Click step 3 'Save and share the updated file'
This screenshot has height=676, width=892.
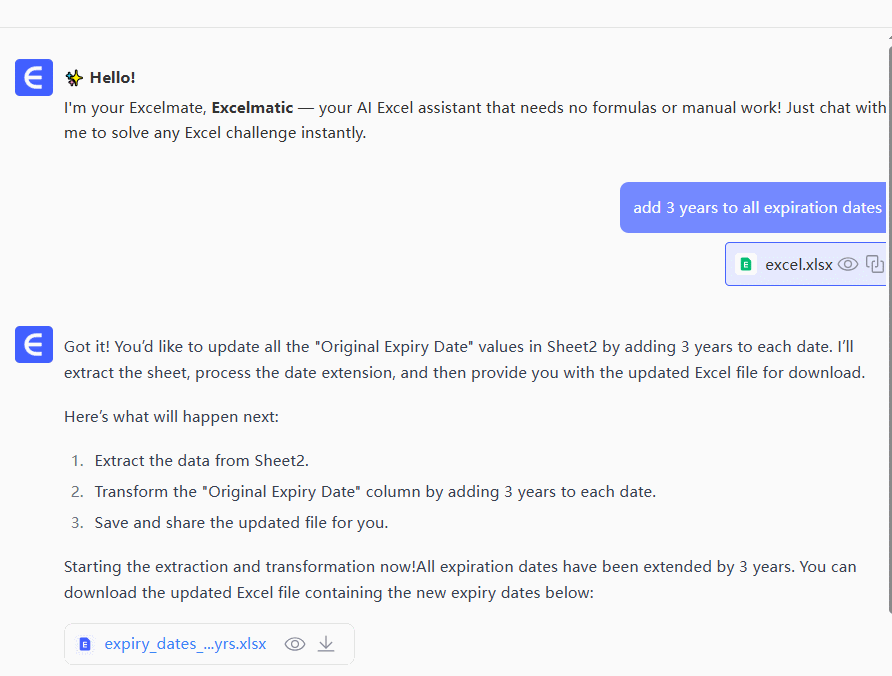[x=241, y=522]
